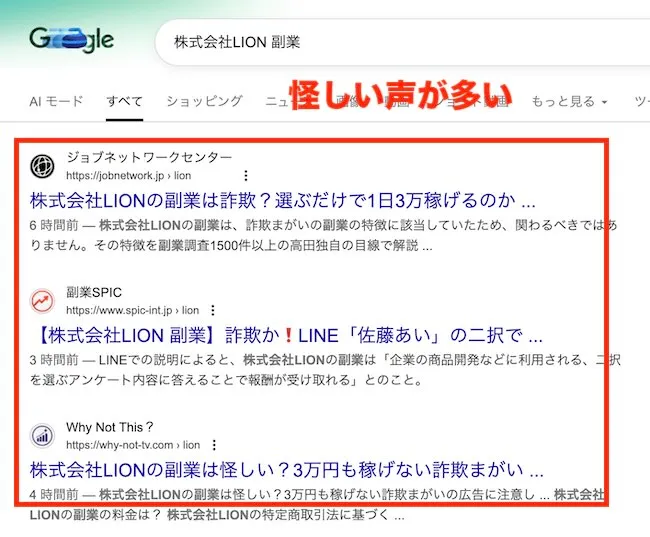Screen dimensions: 650x537
Task: Click the snippet starting with 3 時間前
Action: coord(325,370)
